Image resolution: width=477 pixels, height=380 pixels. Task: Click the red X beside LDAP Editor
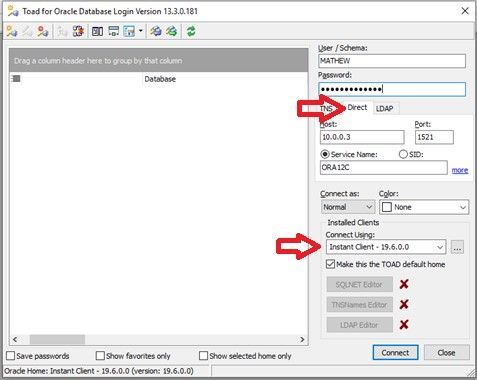(x=404, y=324)
